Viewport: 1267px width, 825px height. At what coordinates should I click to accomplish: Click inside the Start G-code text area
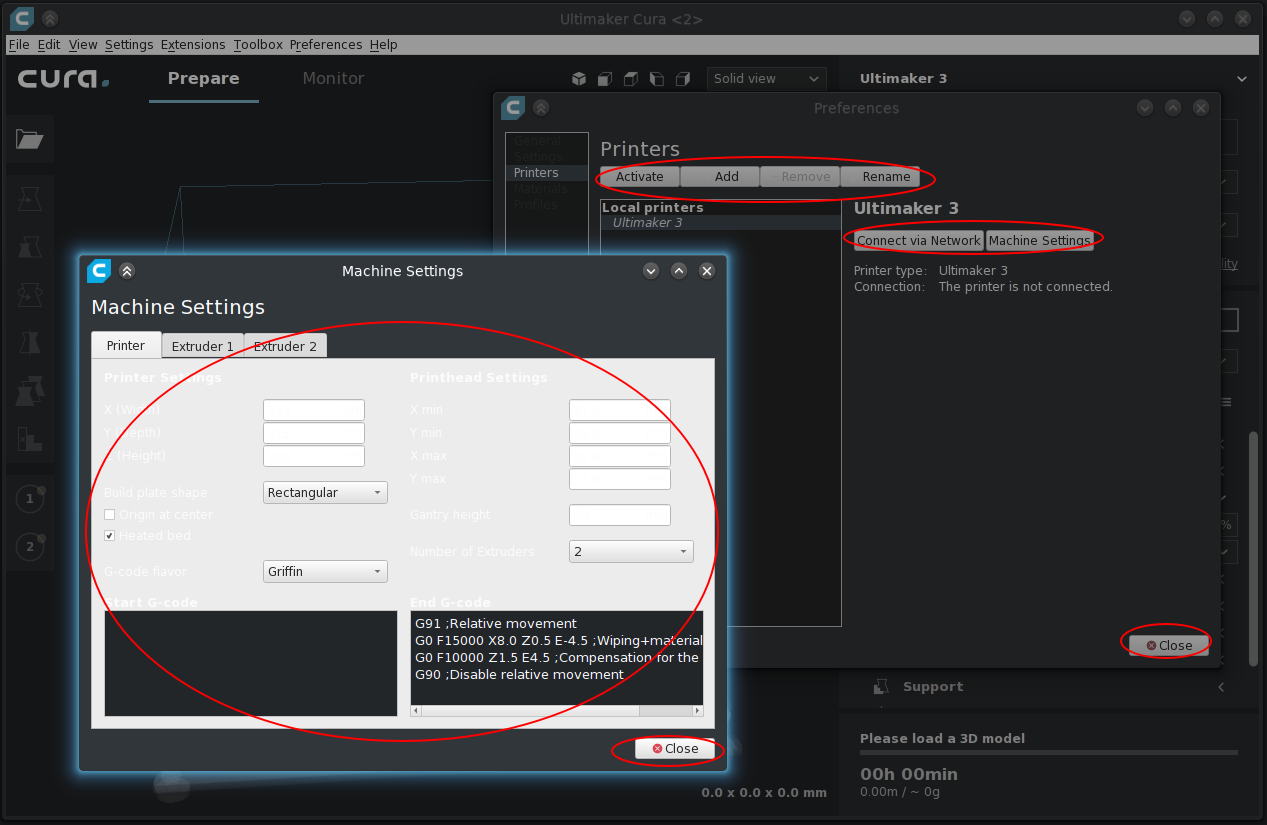coord(251,664)
